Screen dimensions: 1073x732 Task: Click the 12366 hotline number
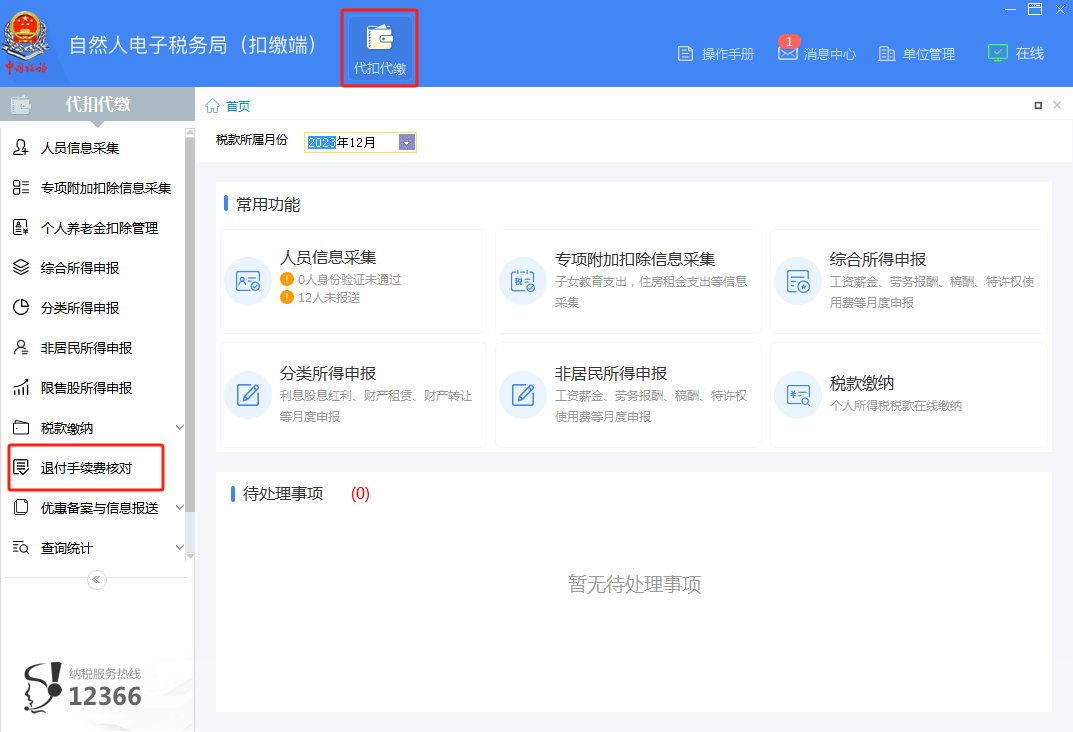(x=105, y=696)
